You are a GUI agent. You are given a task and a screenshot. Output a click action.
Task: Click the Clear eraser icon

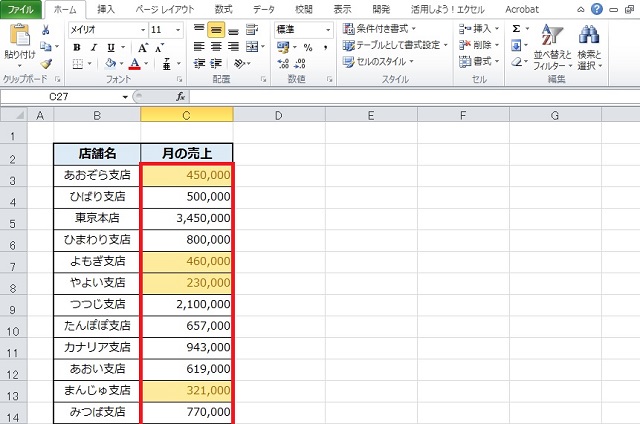click(x=516, y=62)
